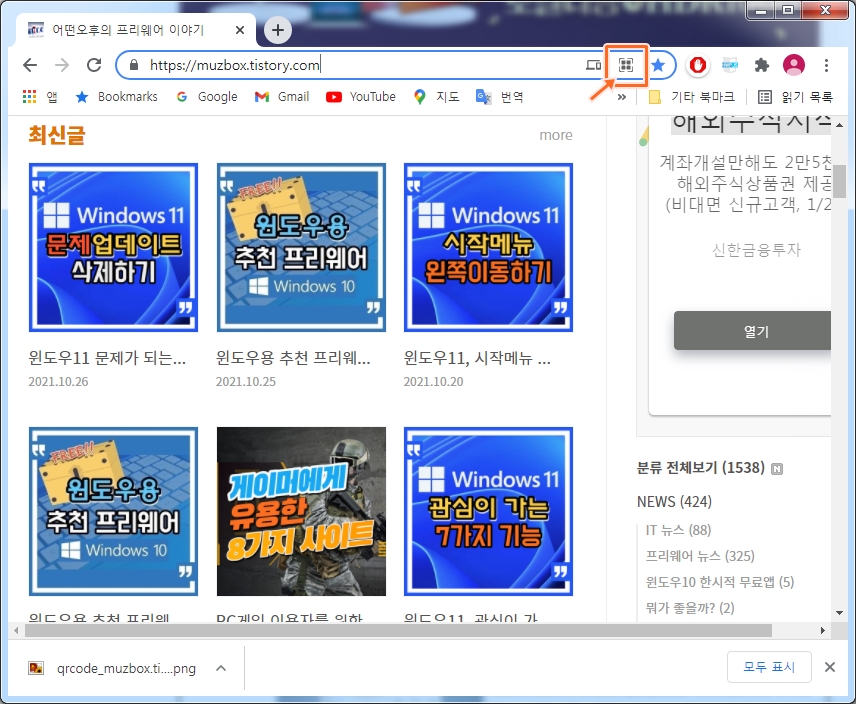Open the downloaded qrcode_muzbox.ti....png file

pyautogui.click(x=112, y=668)
